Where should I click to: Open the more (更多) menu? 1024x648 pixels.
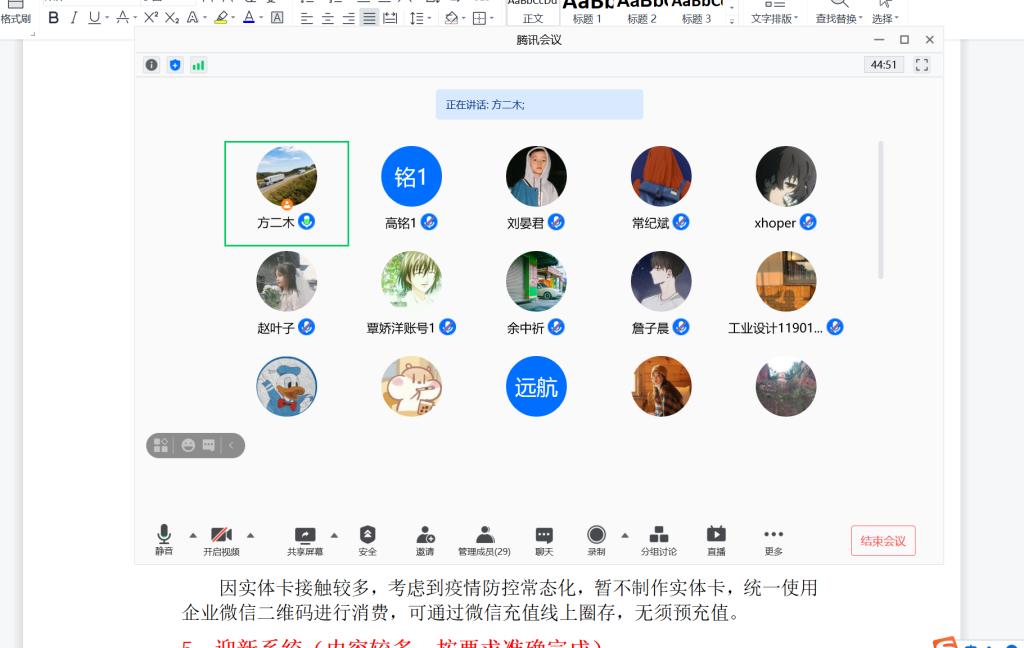[x=773, y=540]
